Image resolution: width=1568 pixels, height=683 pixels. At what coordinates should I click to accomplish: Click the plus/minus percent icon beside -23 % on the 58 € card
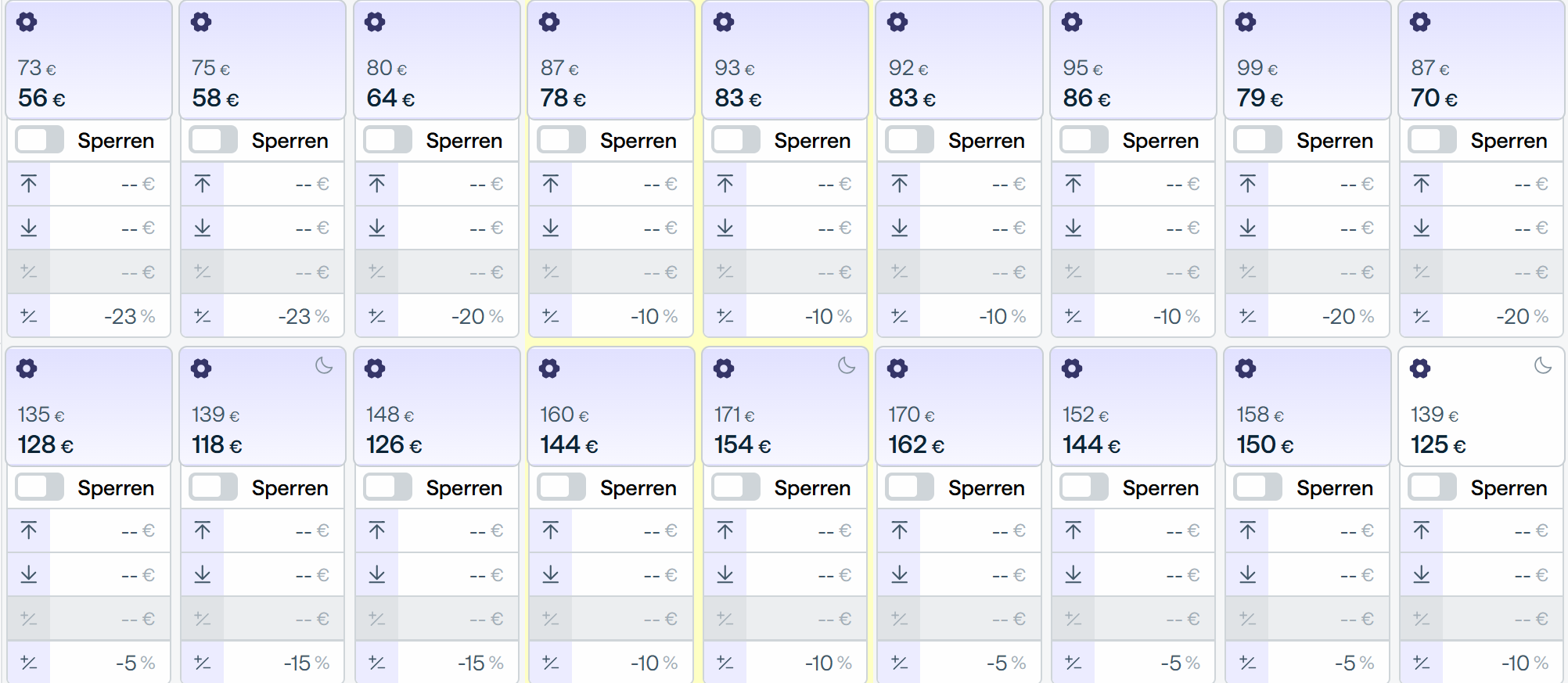pyautogui.click(x=203, y=316)
